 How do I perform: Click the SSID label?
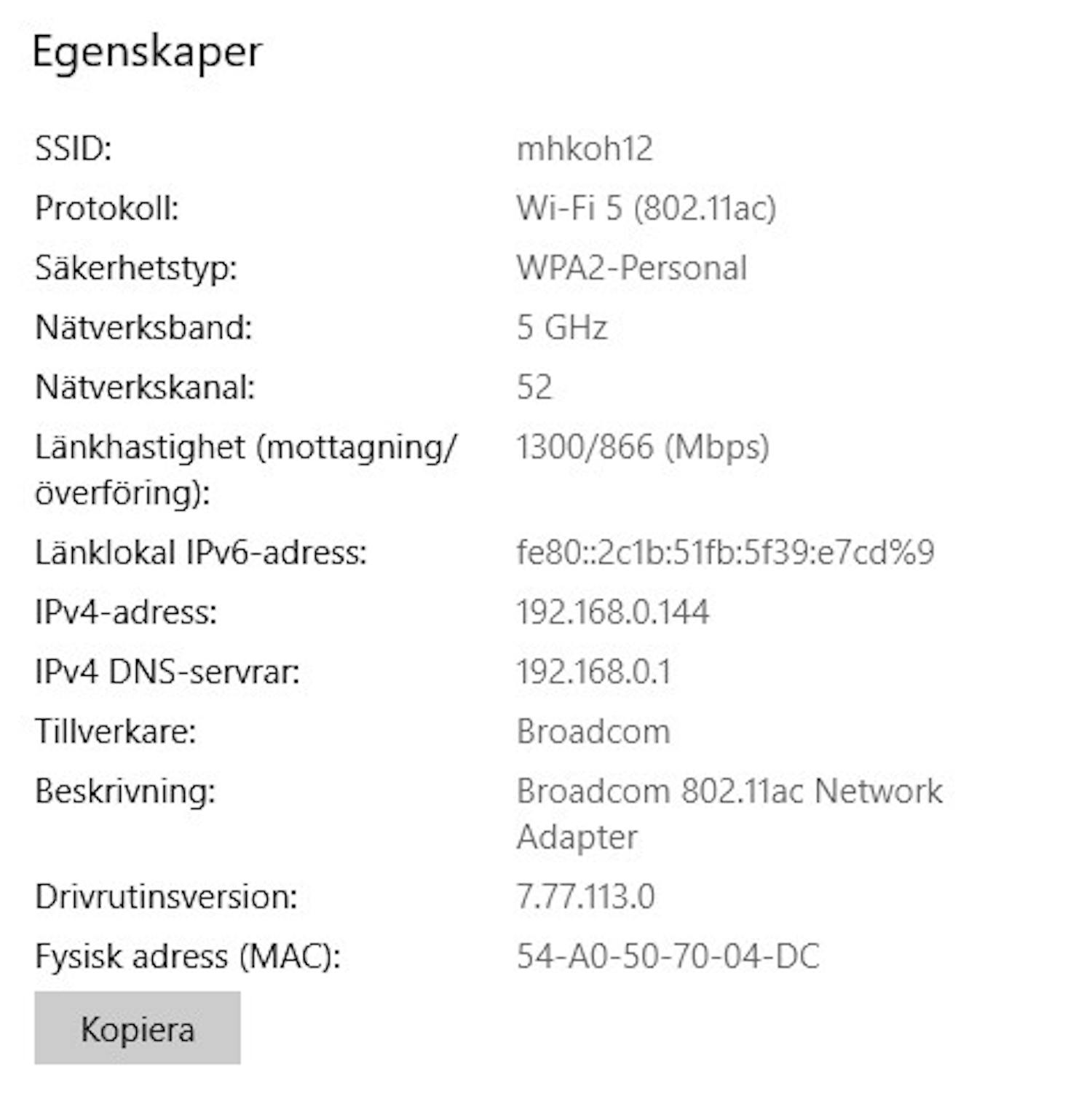click(73, 149)
